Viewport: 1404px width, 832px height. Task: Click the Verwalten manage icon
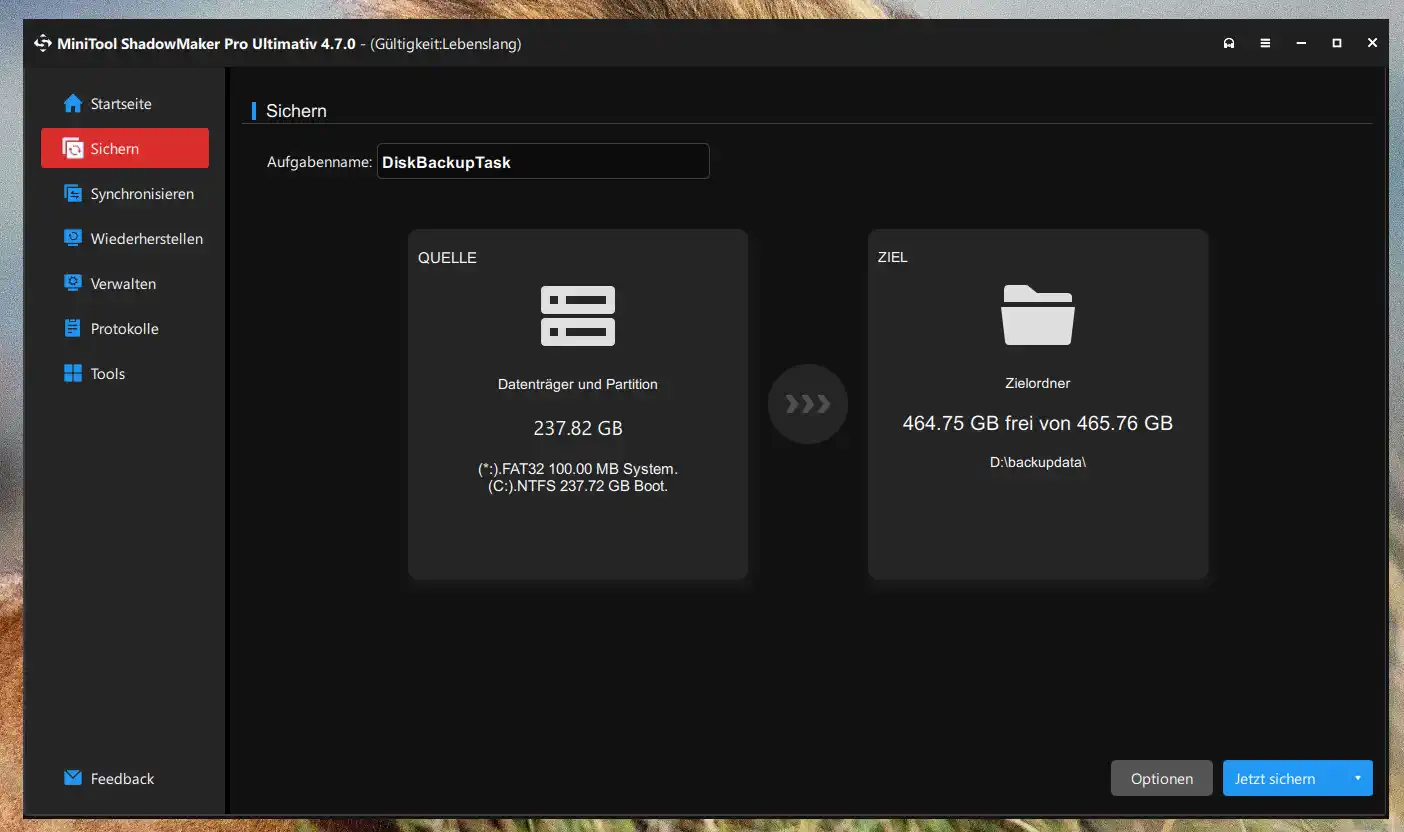coord(72,284)
